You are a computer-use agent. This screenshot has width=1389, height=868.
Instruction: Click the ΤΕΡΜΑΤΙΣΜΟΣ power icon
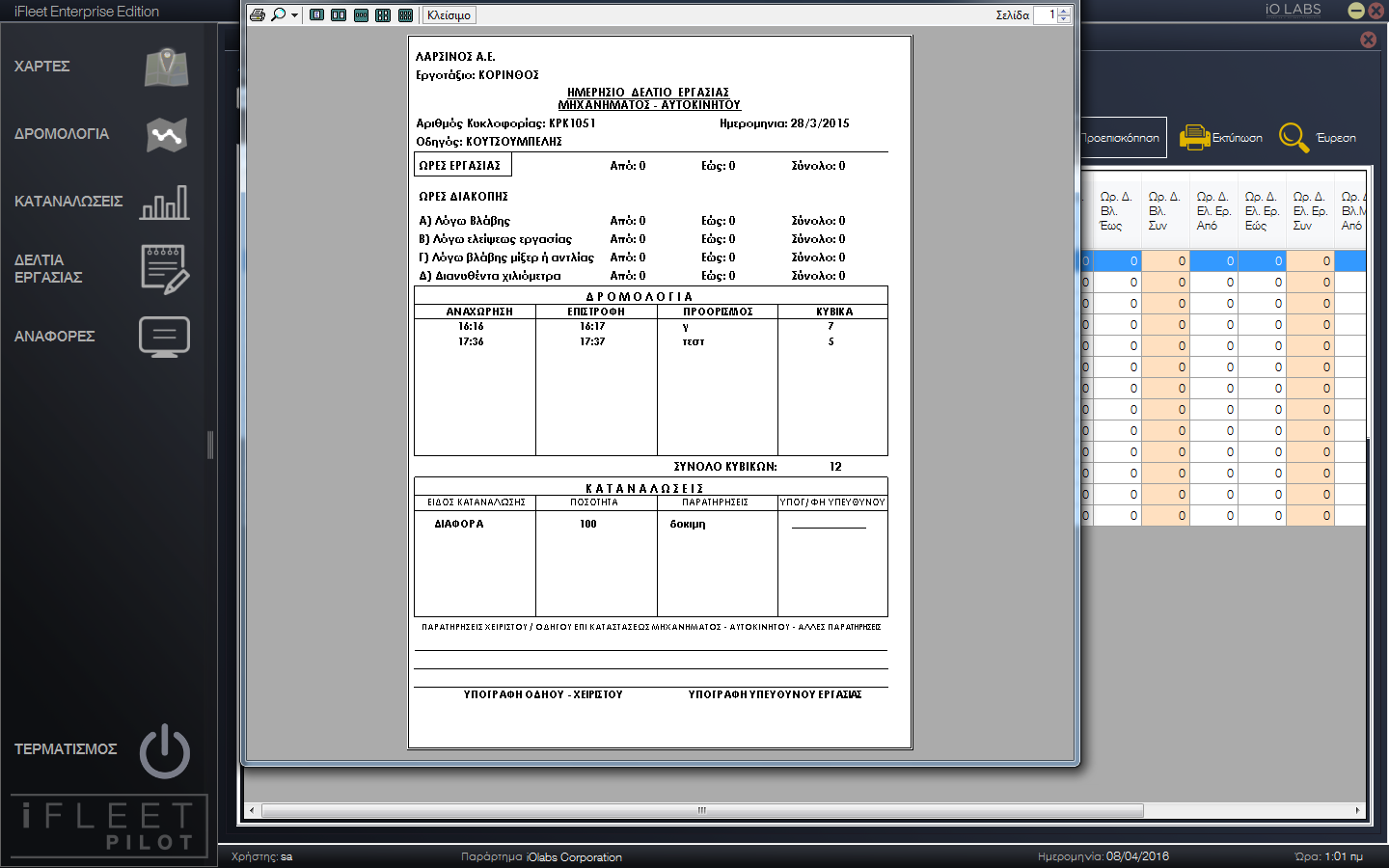click(164, 750)
